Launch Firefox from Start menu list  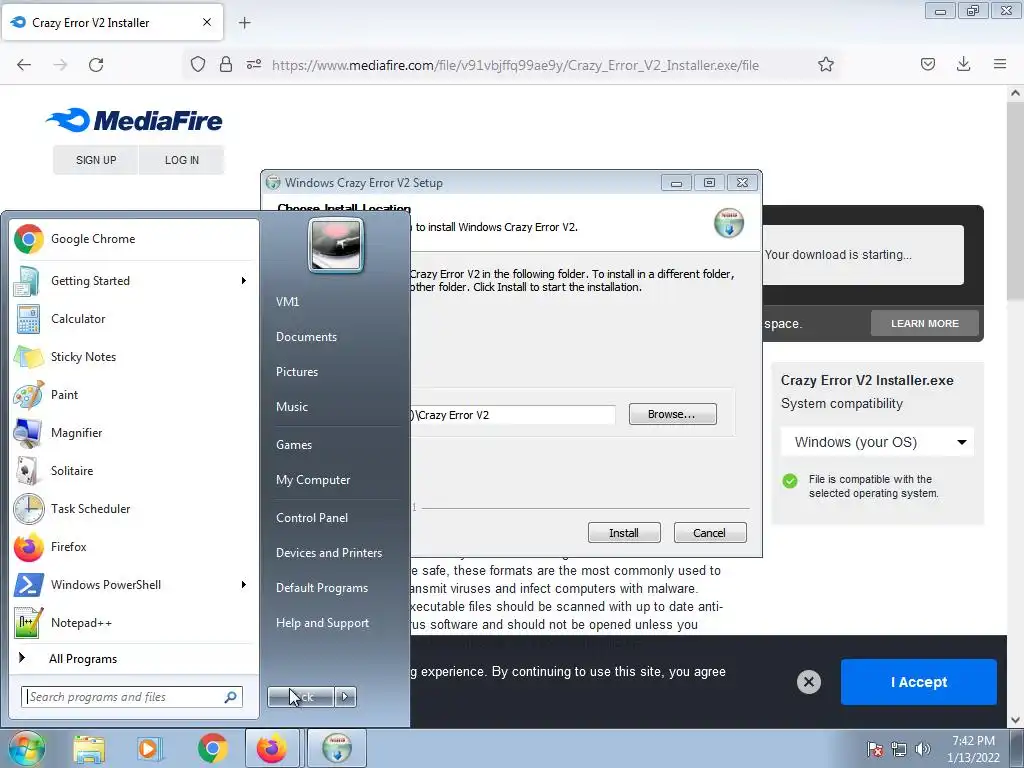[134, 547]
